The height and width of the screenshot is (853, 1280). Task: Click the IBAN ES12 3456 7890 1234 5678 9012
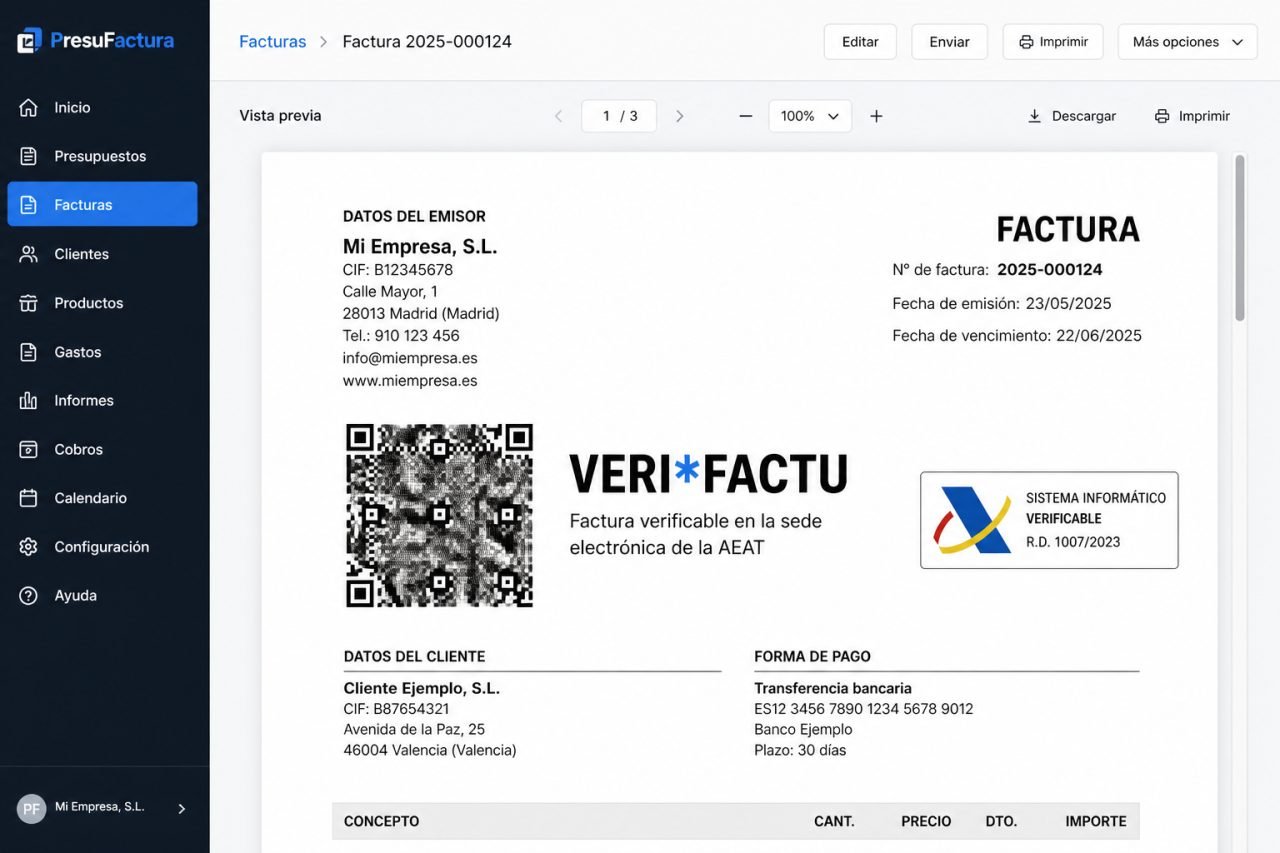click(863, 709)
